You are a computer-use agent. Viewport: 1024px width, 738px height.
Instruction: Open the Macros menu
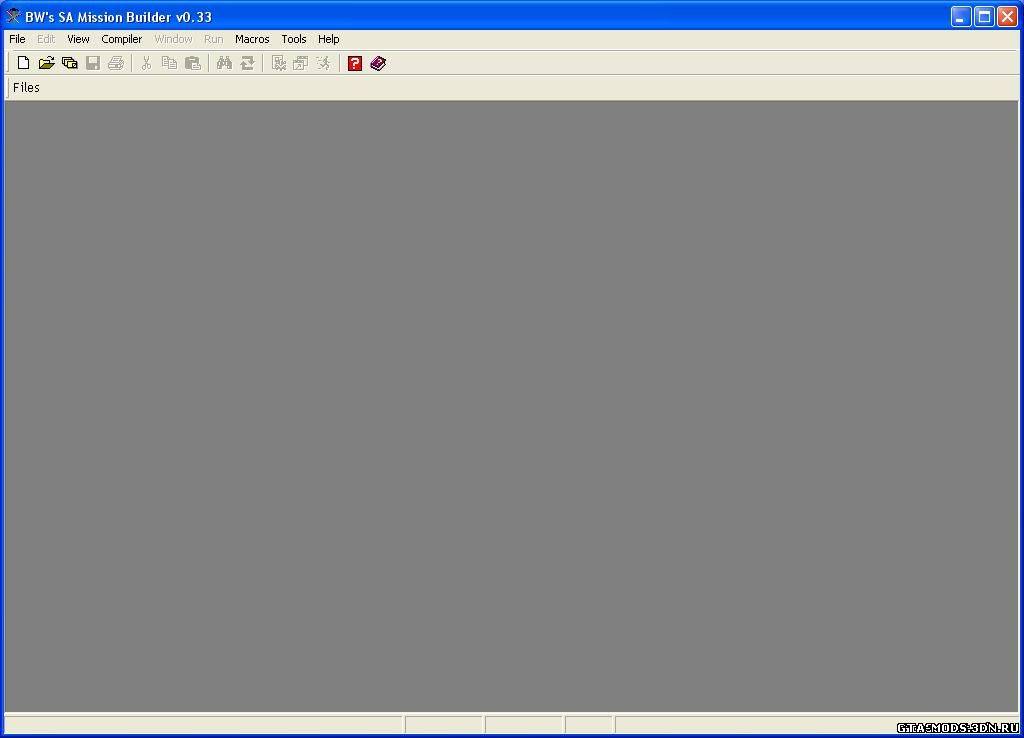tap(252, 39)
